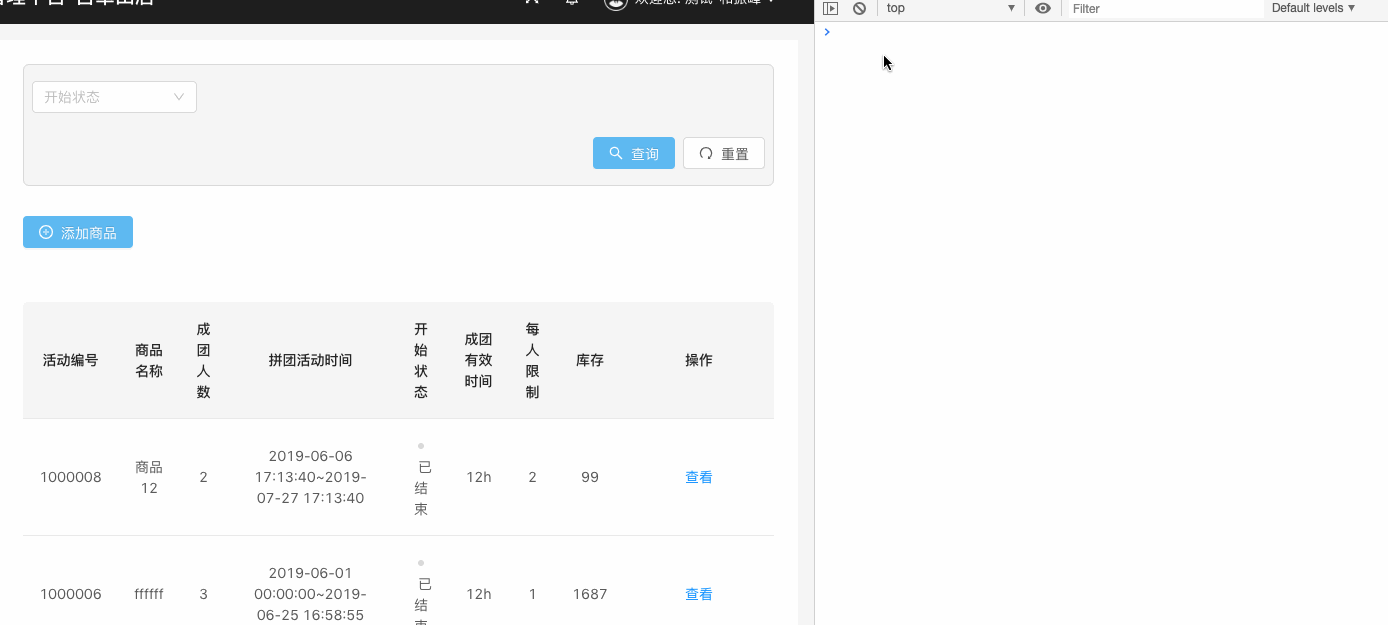The image size is (1388, 625).
Task: Click the 成团有效时间 column header
Action: (478, 360)
